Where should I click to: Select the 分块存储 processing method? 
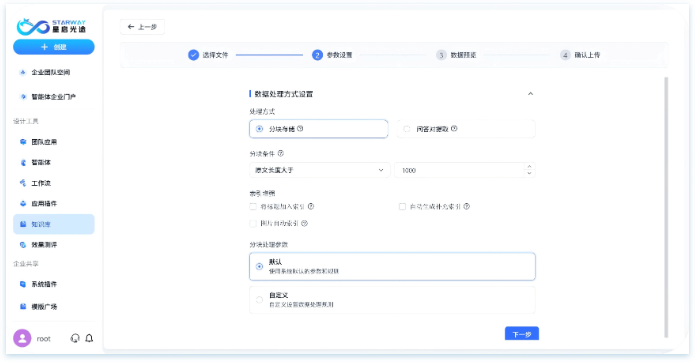pyautogui.click(x=319, y=129)
